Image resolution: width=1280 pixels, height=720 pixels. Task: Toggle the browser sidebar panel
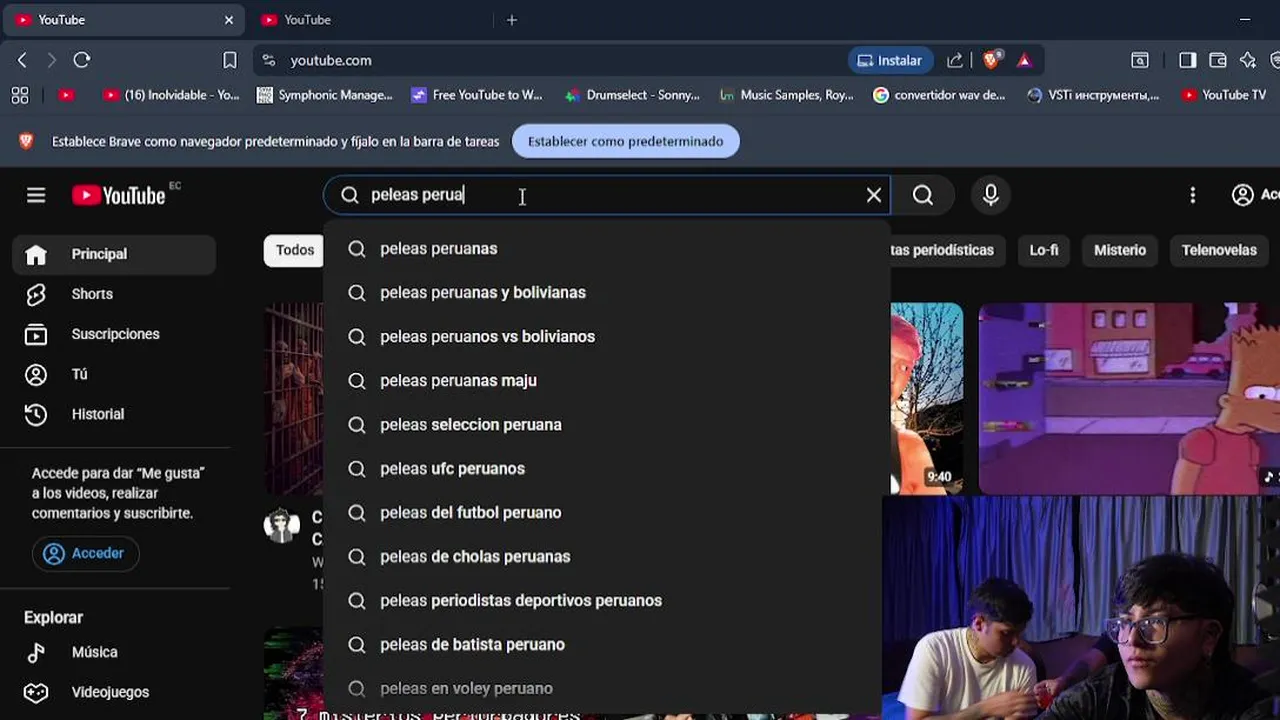1187,60
